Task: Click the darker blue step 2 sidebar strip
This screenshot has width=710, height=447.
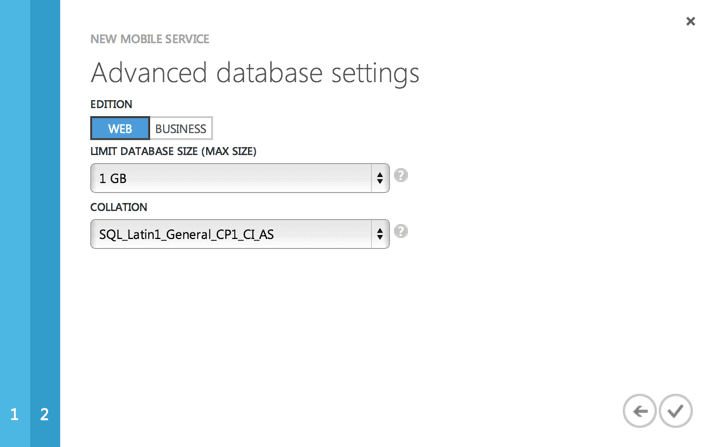Action: [x=45, y=200]
